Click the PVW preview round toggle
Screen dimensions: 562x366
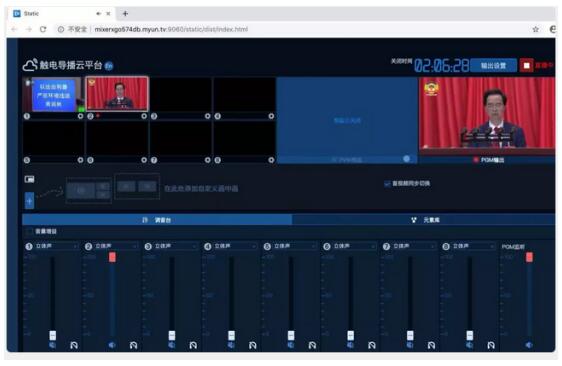click(406, 159)
